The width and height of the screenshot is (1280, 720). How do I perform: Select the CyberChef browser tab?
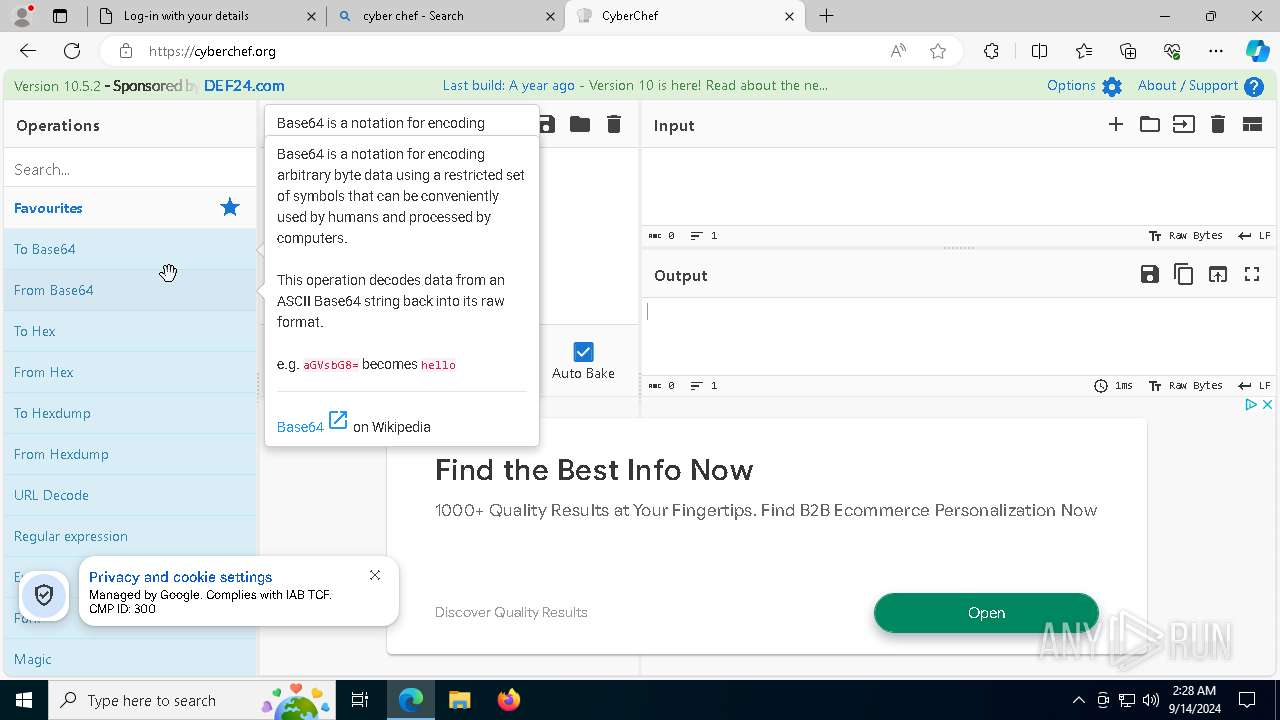(685, 16)
